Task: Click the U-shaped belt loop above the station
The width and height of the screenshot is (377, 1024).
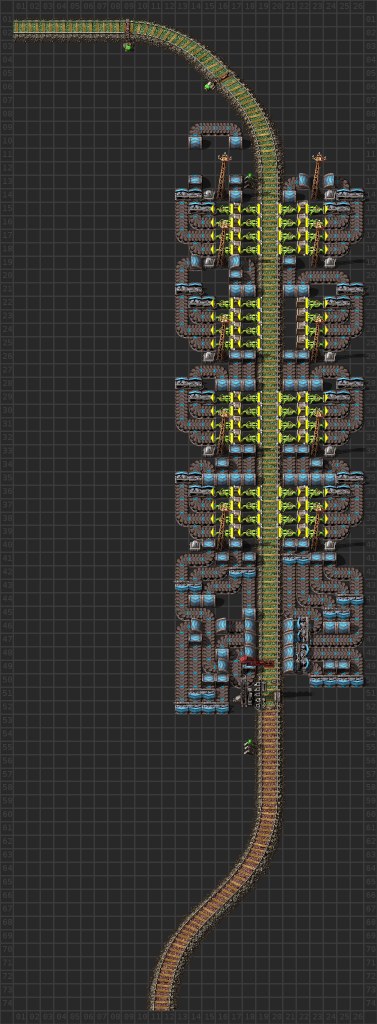Action: coord(215,135)
